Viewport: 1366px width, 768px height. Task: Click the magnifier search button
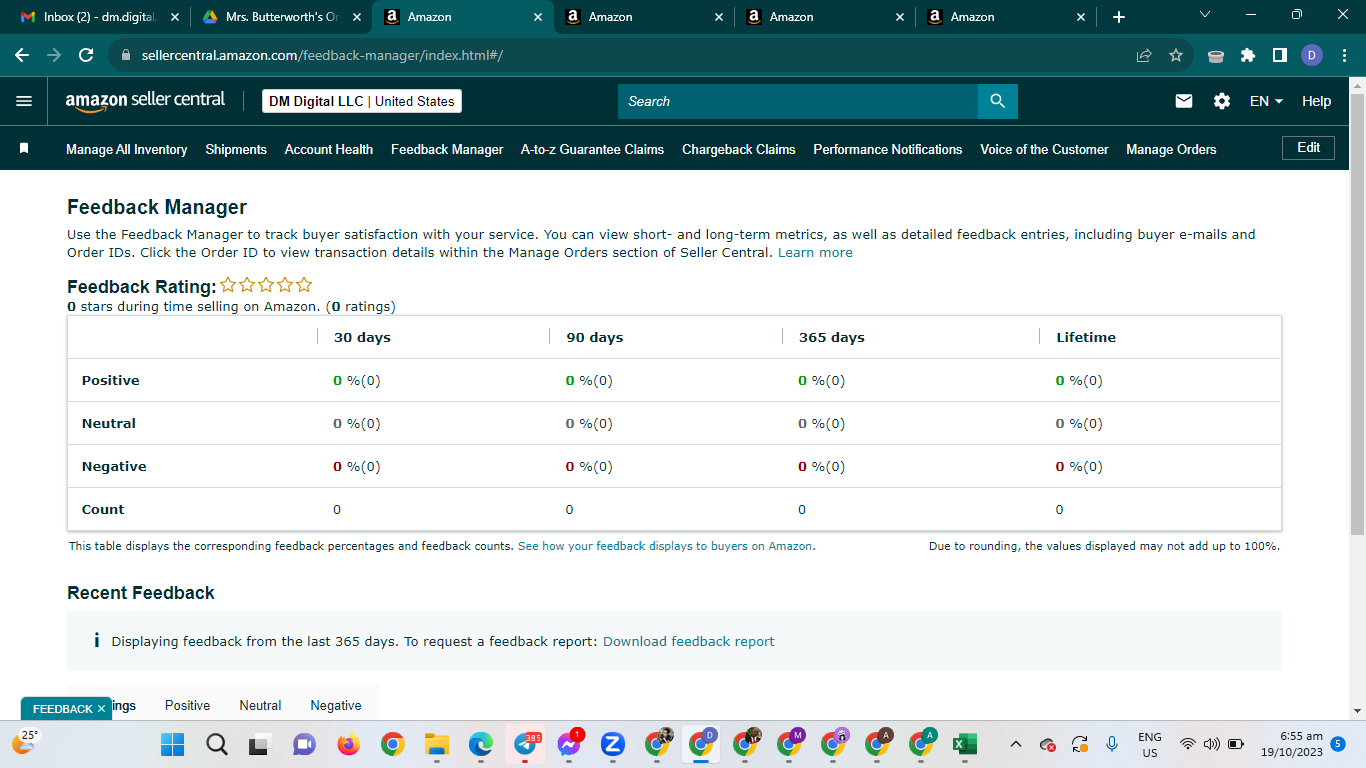997,101
